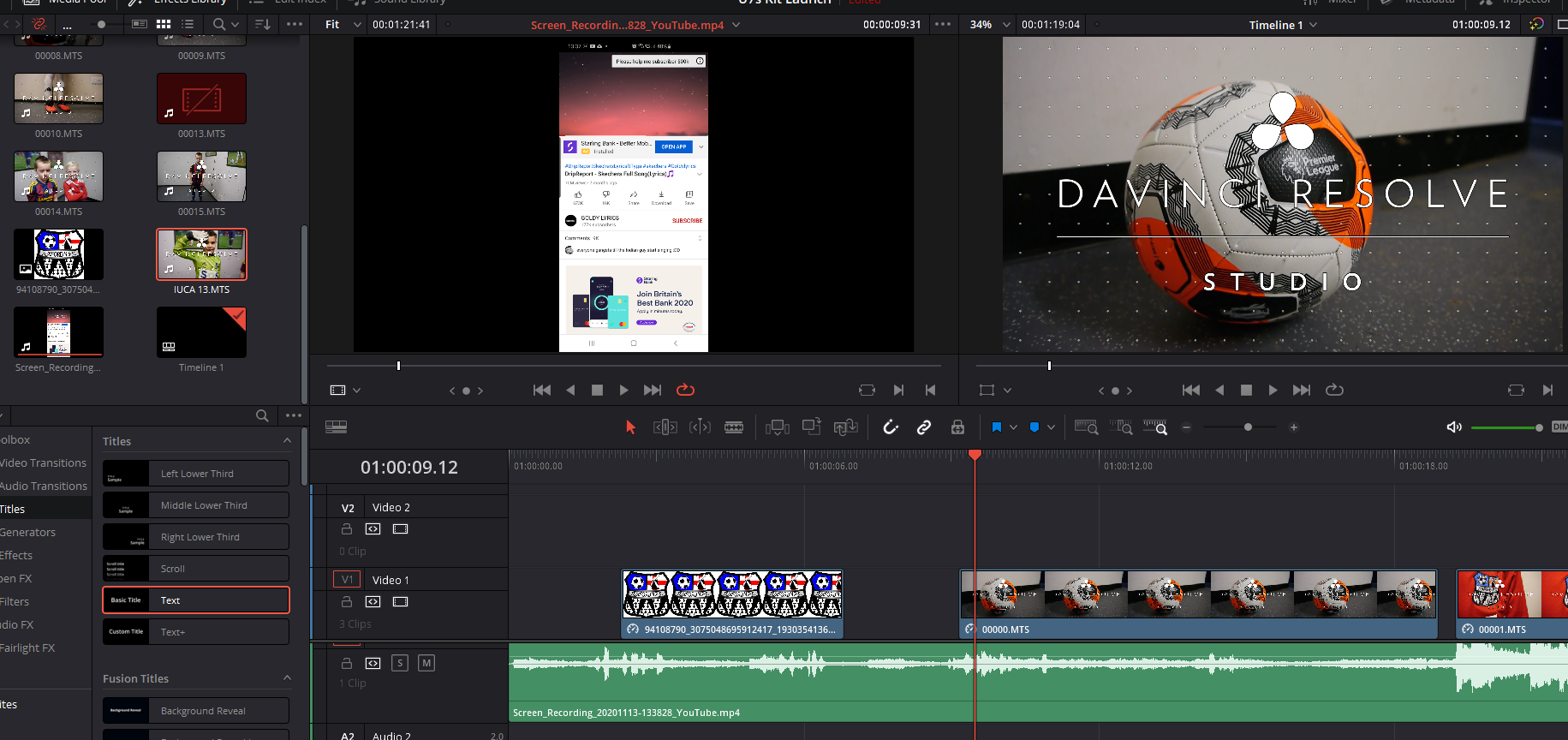This screenshot has height=740, width=1568.
Task: Collapse the Titles section chevron
Action: 287,441
